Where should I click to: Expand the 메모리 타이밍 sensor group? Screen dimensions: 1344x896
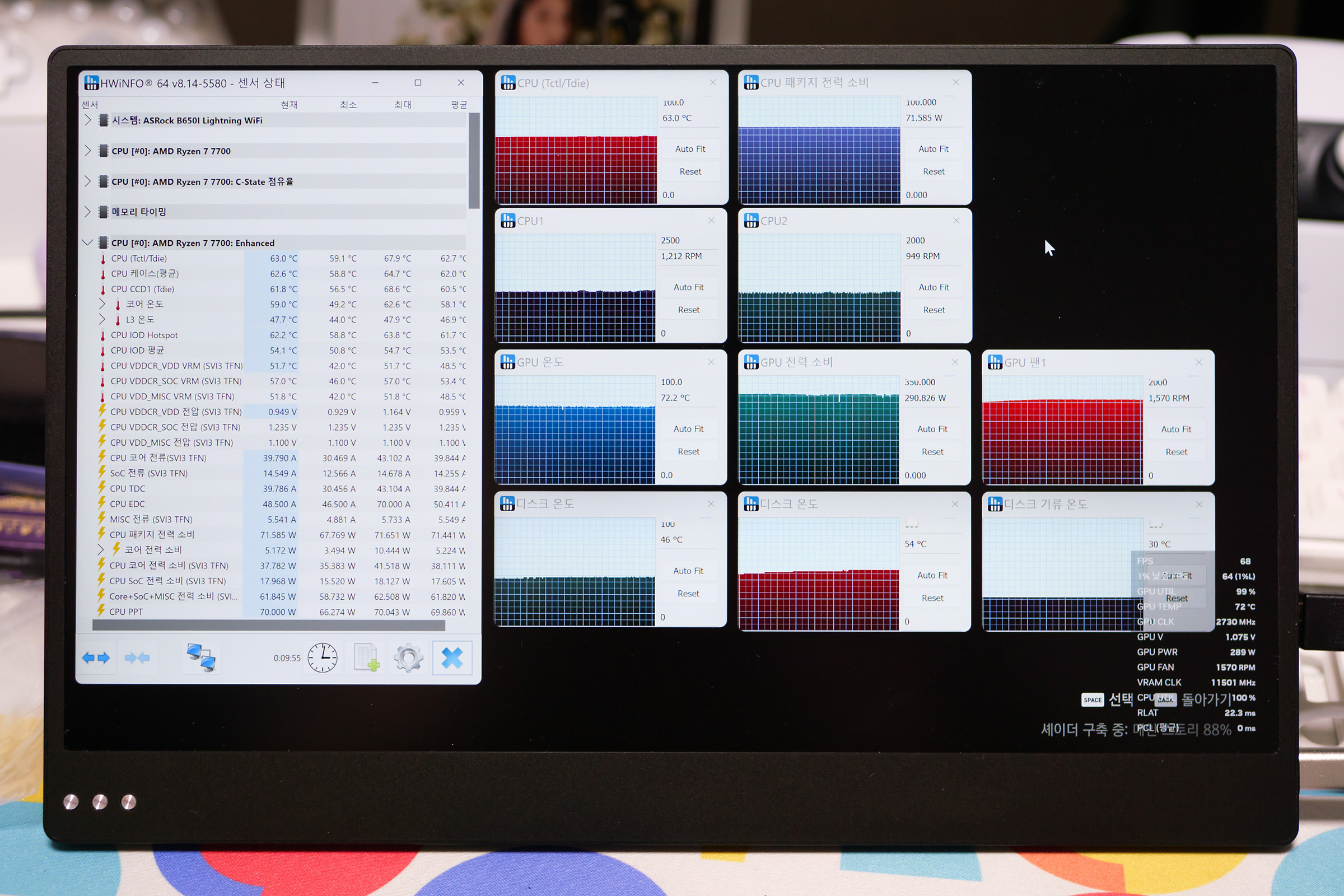87,212
